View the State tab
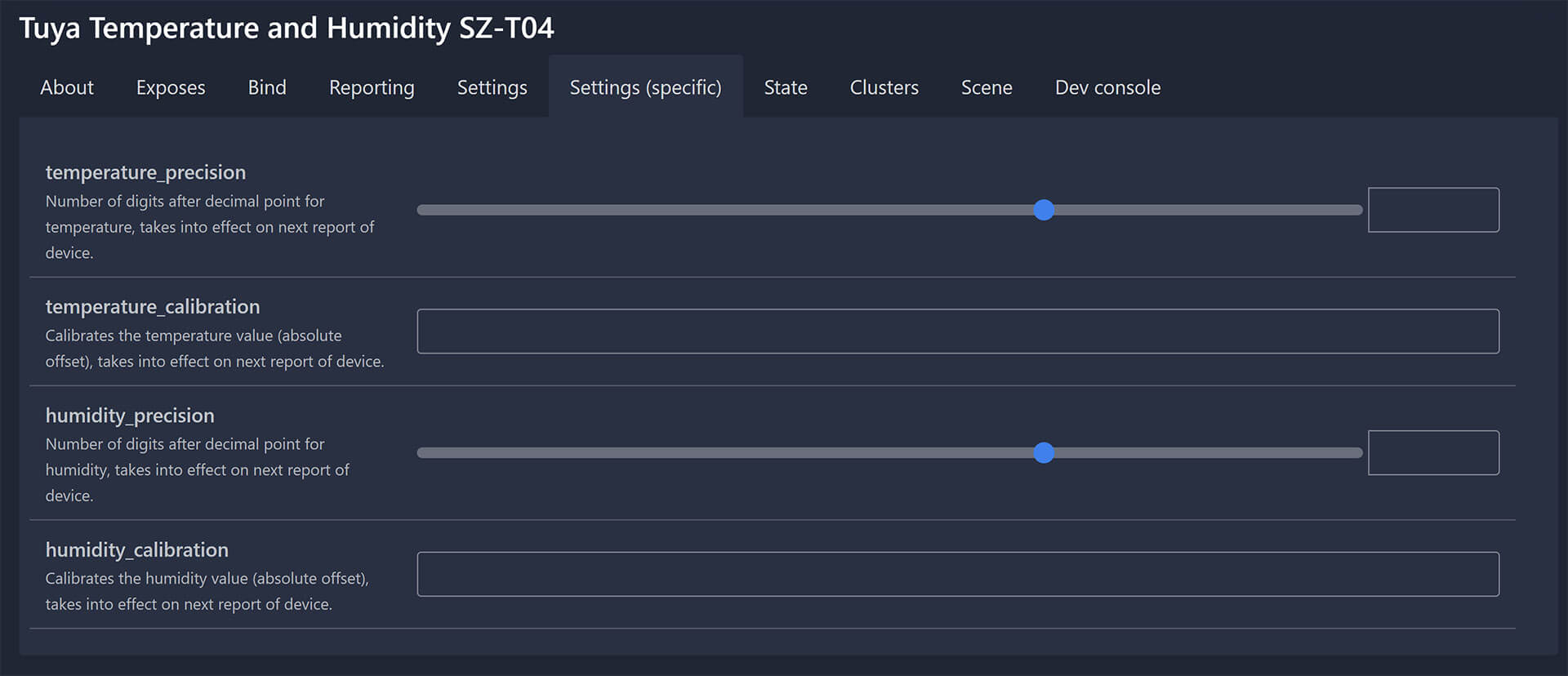Image resolution: width=1568 pixels, height=676 pixels. [786, 87]
